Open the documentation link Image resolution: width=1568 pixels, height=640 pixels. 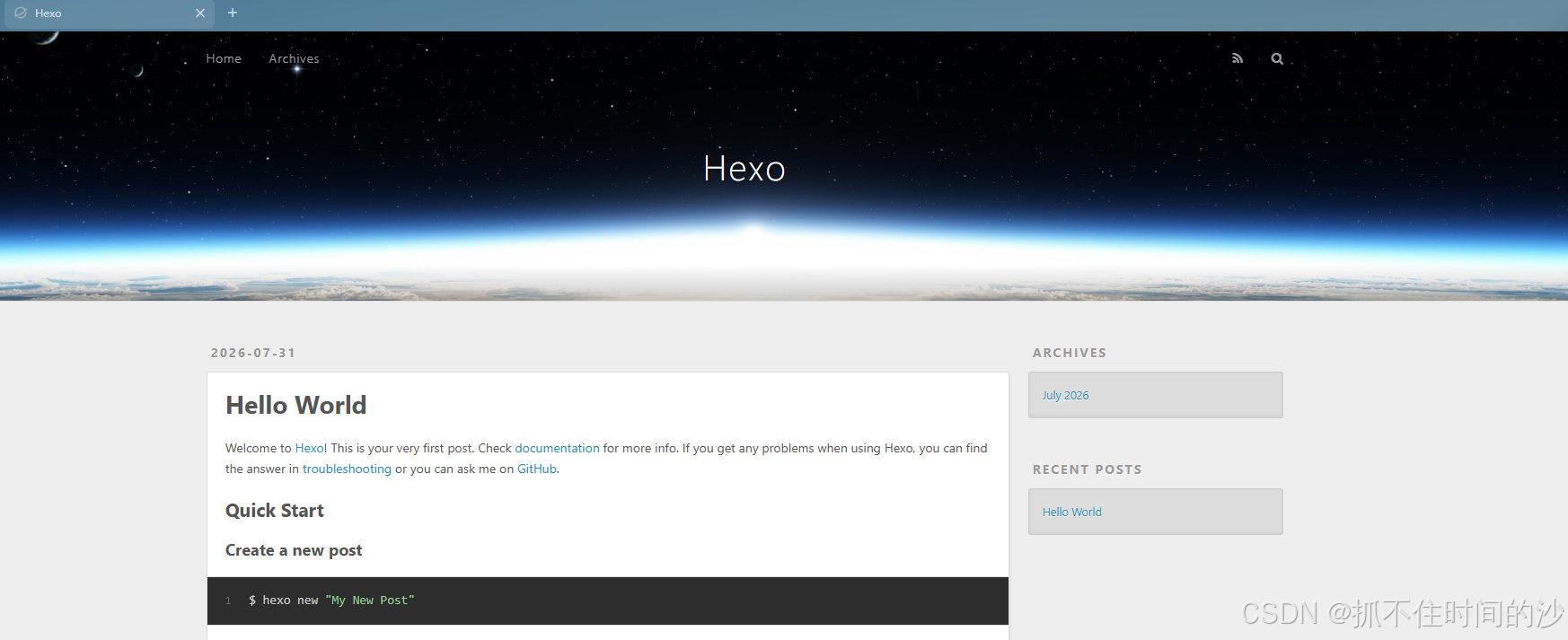pyautogui.click(x=557, y=448)
